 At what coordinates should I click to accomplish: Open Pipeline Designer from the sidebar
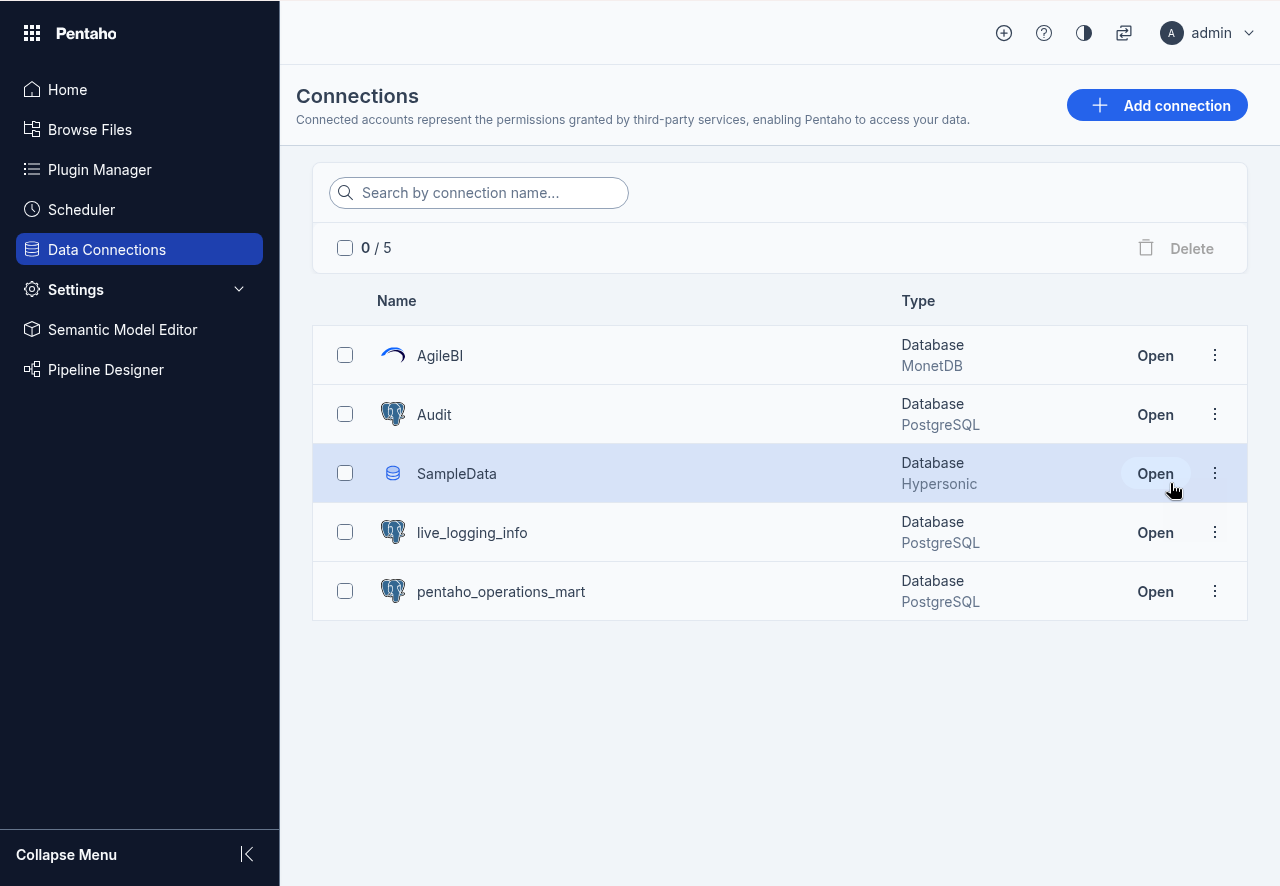coord(105,369)
